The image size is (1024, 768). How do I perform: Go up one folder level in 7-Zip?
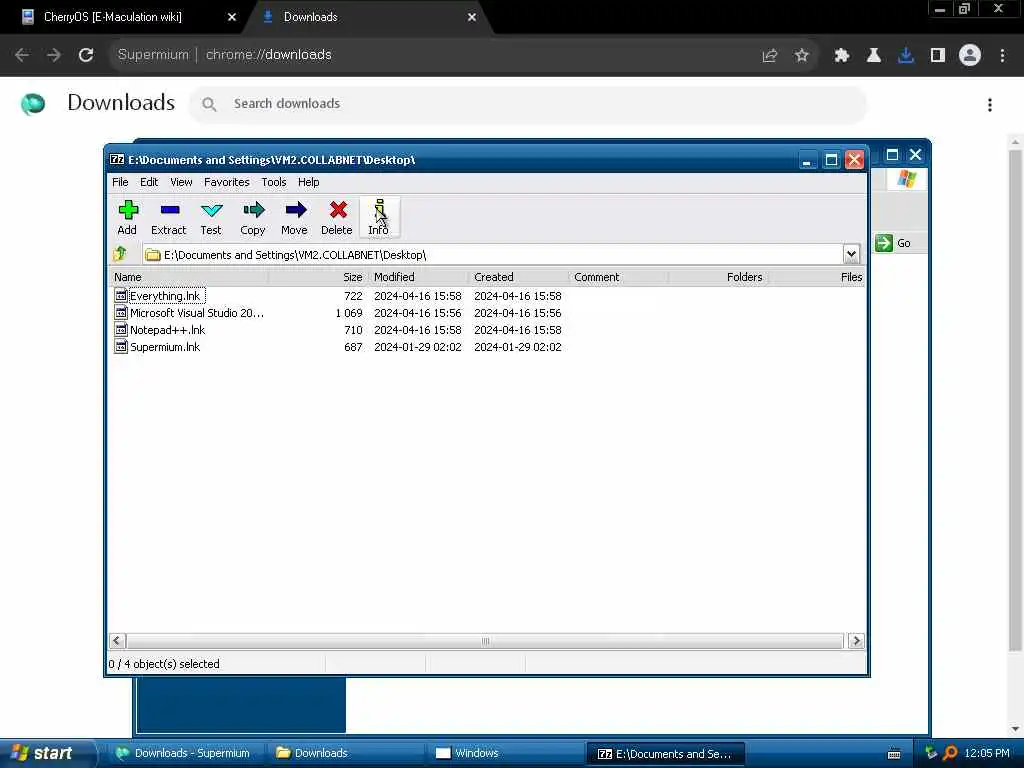120,254
